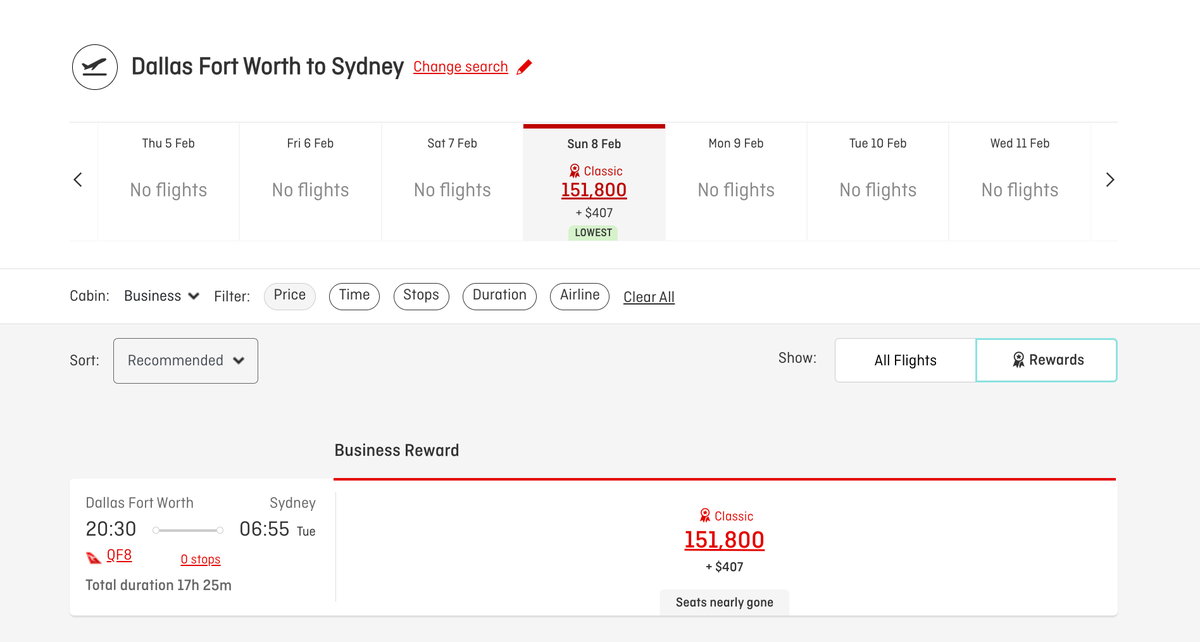Expand earlier dates with the left chevron
This screenshot has height=642, width=1200.
click(78, 179)
